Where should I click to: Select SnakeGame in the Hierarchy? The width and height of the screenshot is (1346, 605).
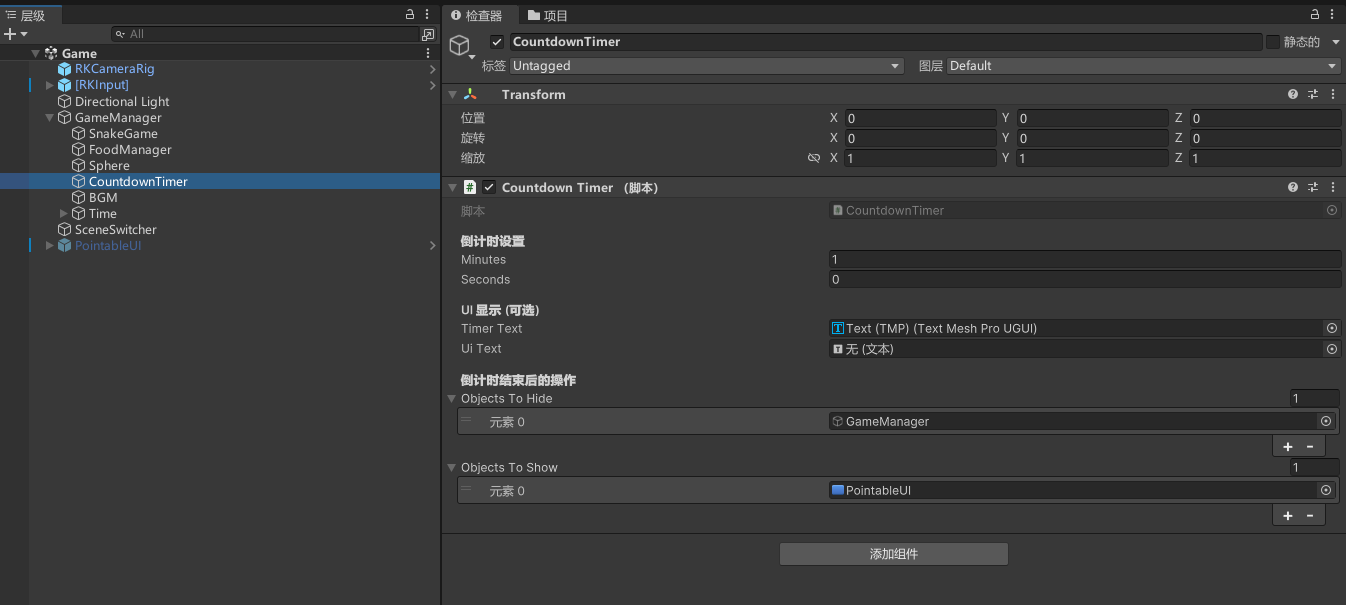(123, 133)
